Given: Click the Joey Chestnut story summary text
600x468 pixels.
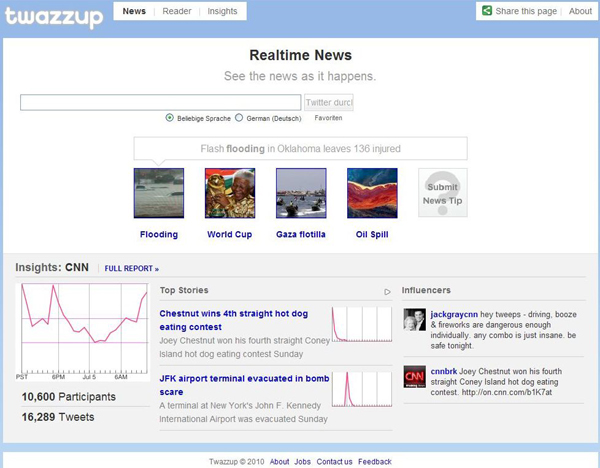Looking at the screenshot, I should 245,347.
